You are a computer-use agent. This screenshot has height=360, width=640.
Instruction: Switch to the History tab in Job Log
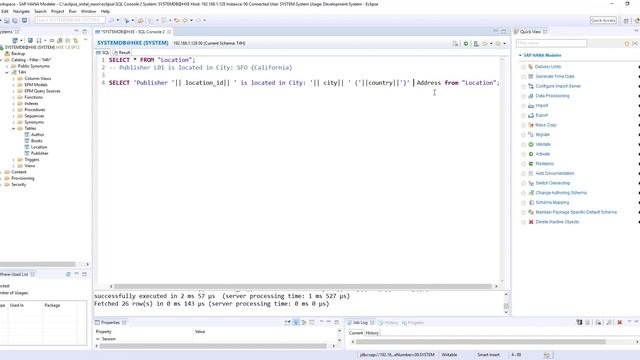(x=372, y=333)
